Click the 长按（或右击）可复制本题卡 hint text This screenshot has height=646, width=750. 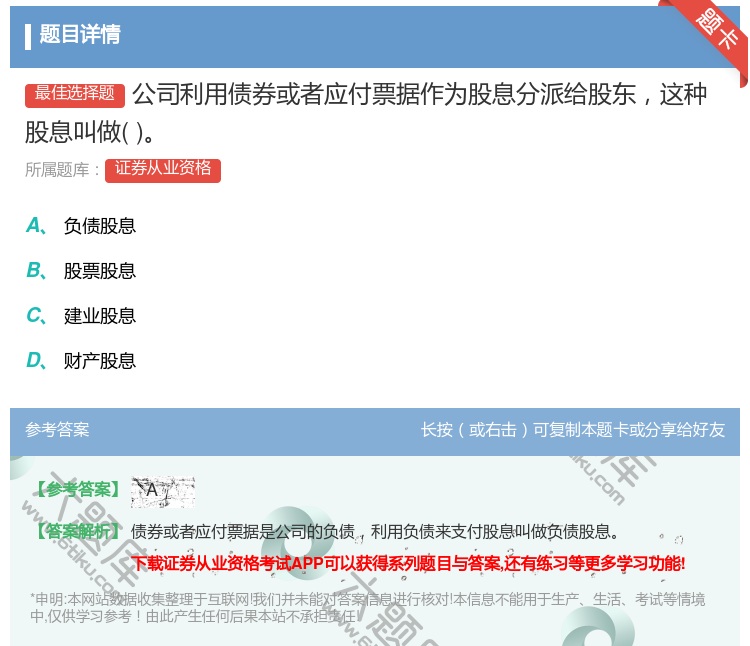[573, 430]
